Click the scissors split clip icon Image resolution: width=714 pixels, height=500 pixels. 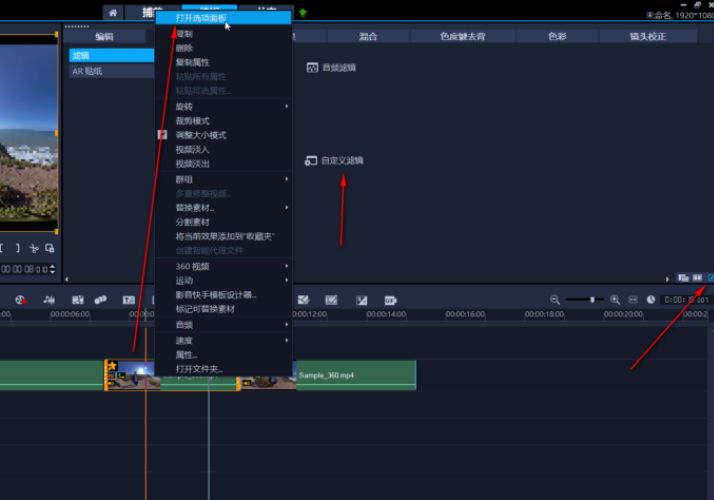pyautogui.click(x=33, y=248)
